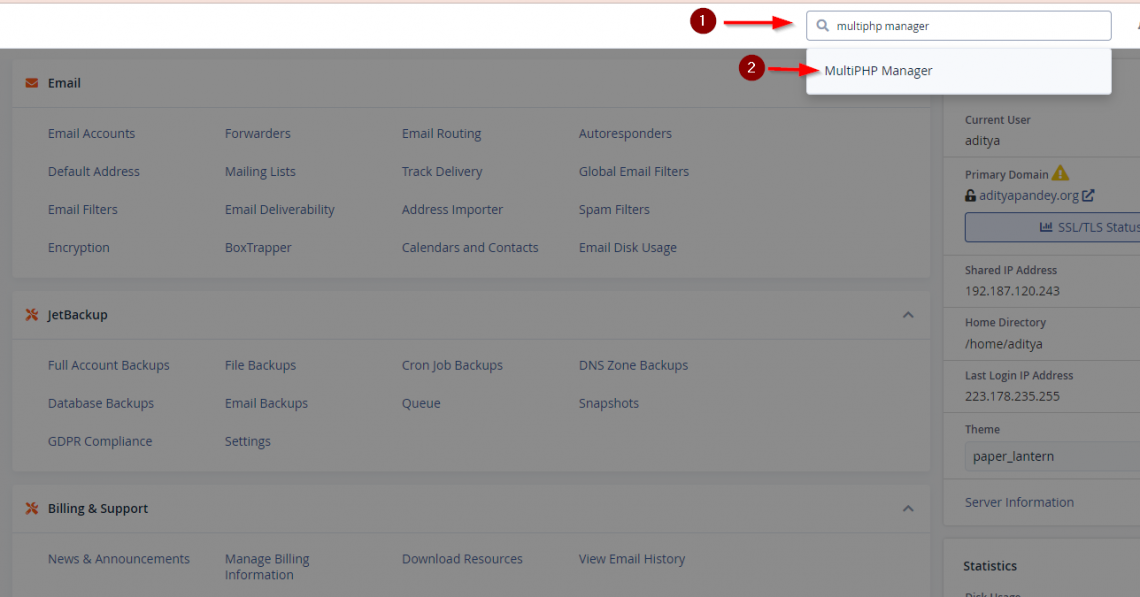Image resolution: width=1140 pixels, height=597 pixels.
Task: Click the warning triangle next to Primary Domain
Action: [1060, 173]
